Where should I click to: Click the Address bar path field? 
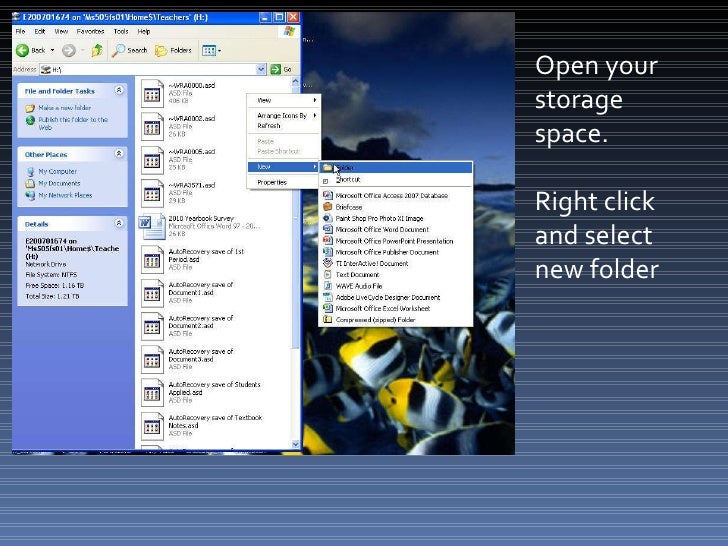(150, 69)
